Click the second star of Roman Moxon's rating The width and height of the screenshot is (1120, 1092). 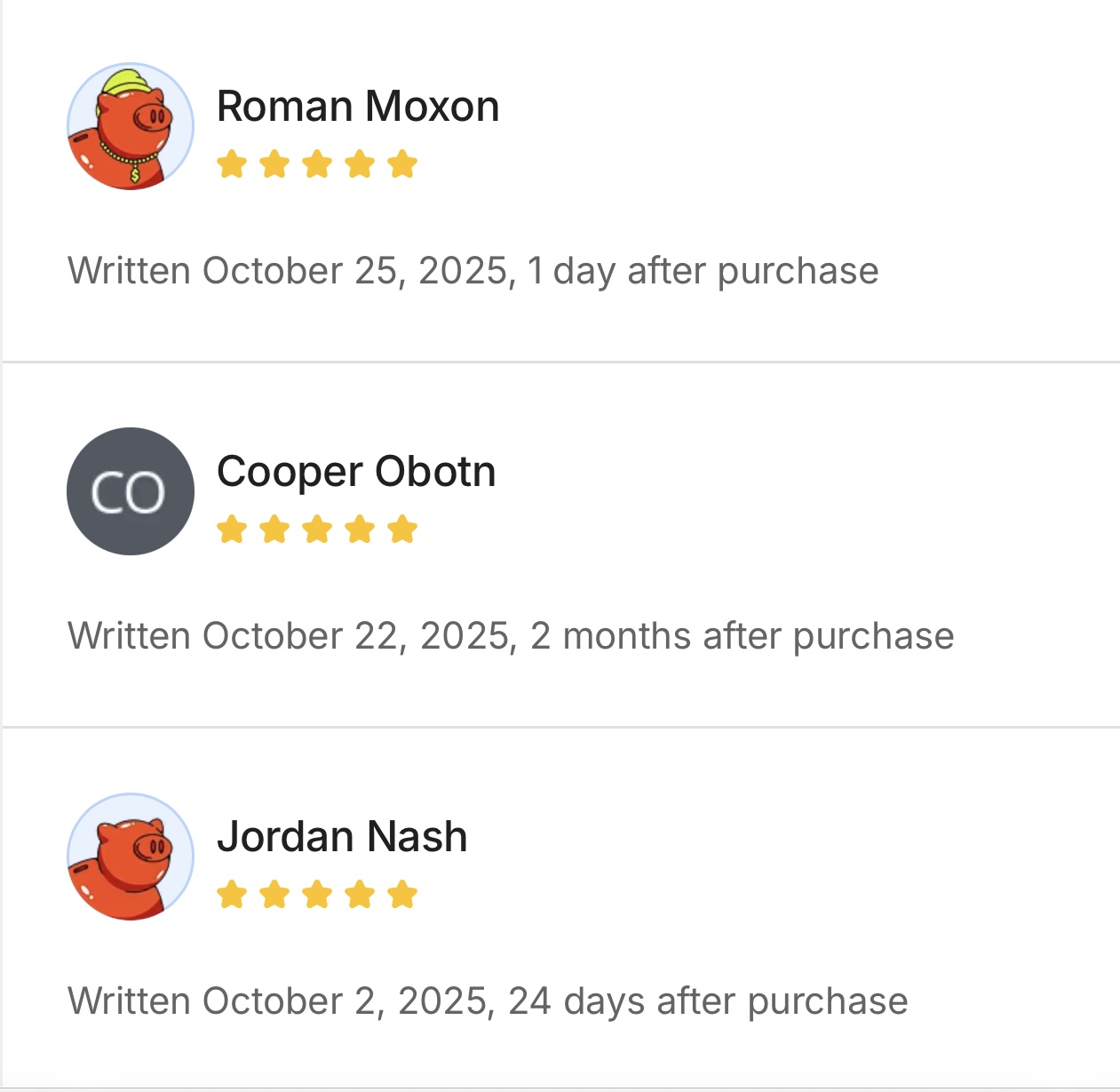tap(274, 164)
